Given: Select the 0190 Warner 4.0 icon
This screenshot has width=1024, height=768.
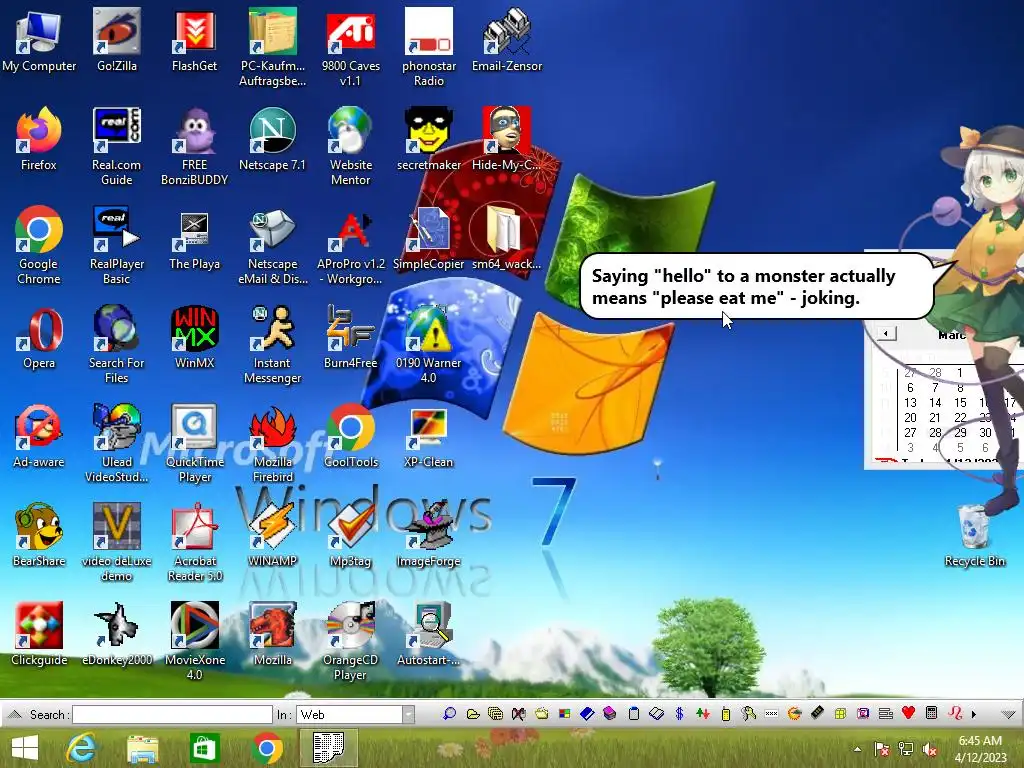Looking at the screenshot, I should (x=428, y=345).
